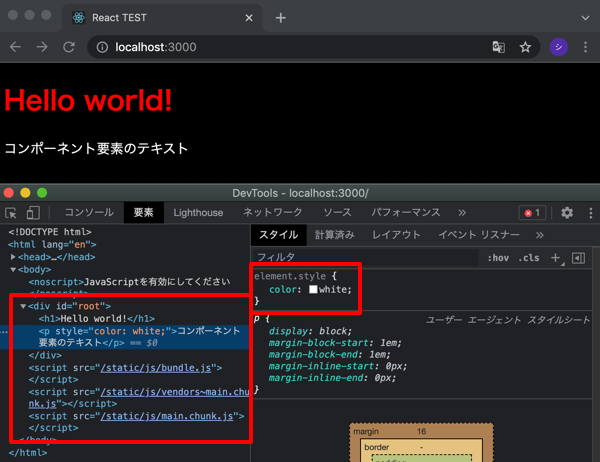The height and width of the screenshot is (462, 600).
Task: Click Hello world! heading on page
Action: point(88,100)
